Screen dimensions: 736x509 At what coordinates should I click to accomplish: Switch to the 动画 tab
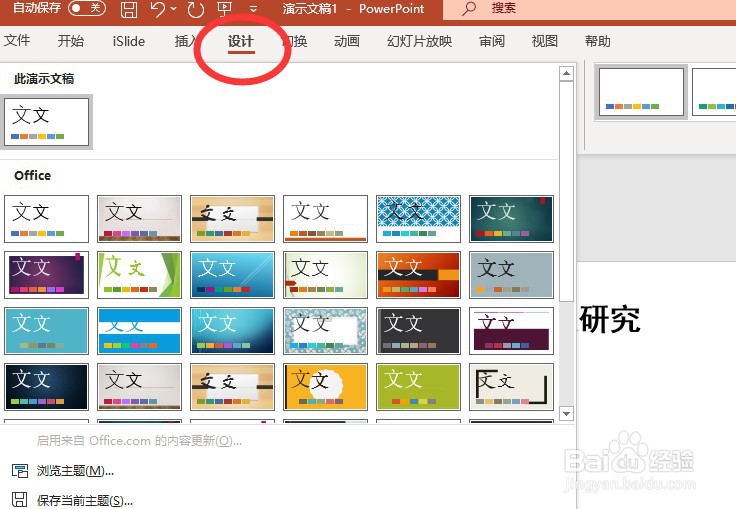347,41
